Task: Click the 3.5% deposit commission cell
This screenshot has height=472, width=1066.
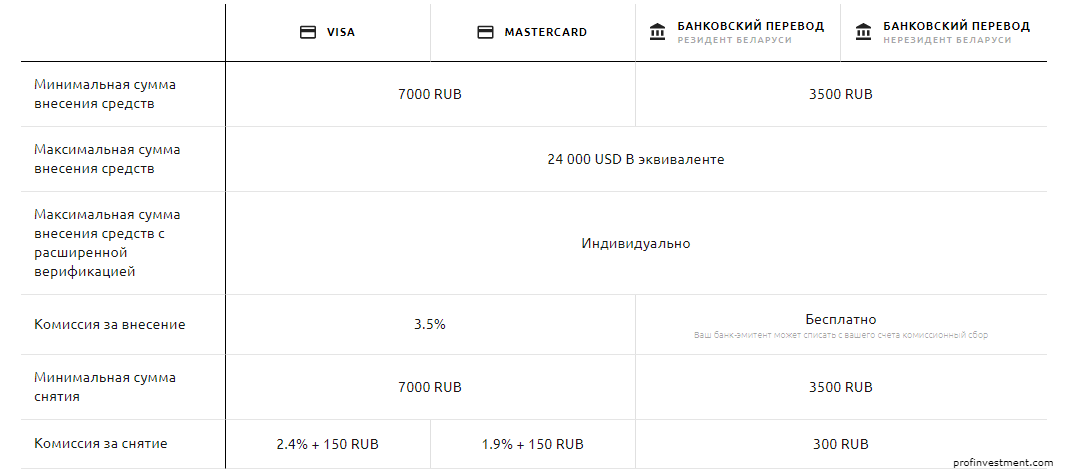Action: coord(430,324)
